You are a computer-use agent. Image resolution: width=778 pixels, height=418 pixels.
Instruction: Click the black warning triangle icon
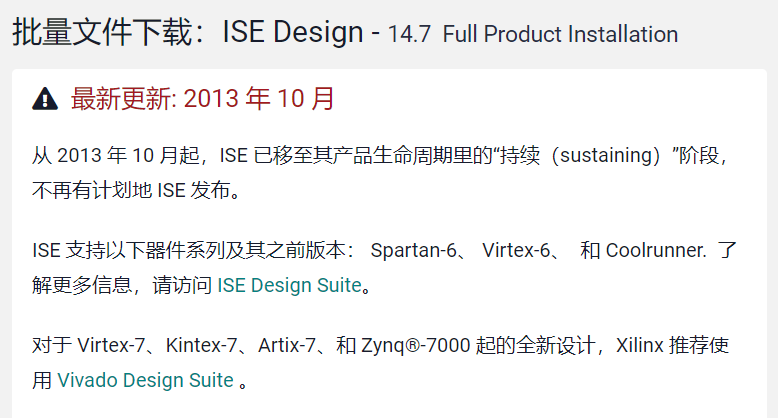click(45, 98)
